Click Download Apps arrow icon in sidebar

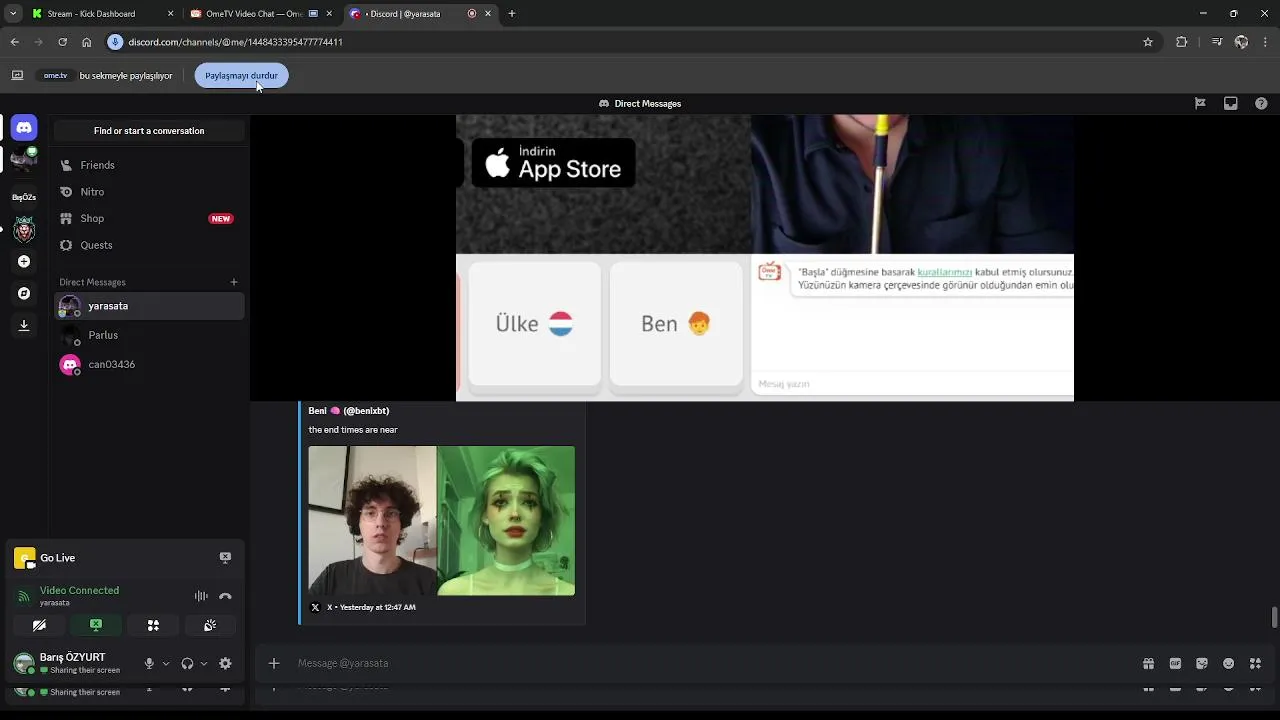point(24,325)
